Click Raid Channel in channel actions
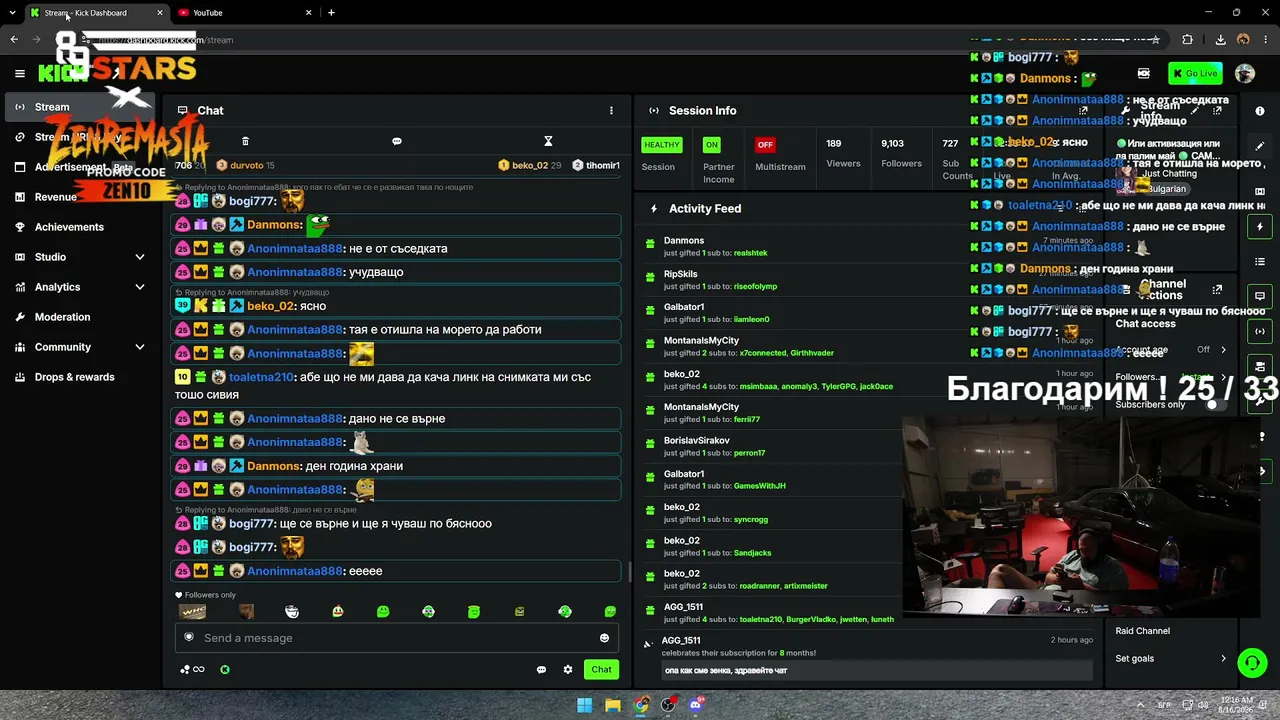 point(1143,631)
